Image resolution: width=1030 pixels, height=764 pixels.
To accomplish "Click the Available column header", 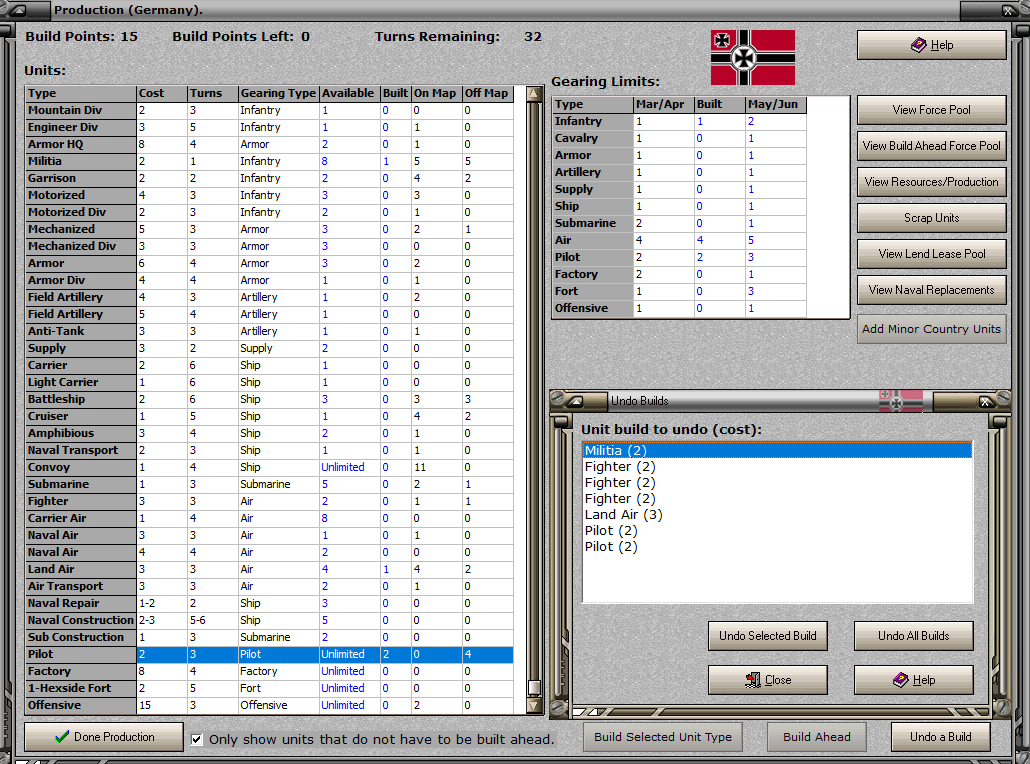I will coord(349,93).
